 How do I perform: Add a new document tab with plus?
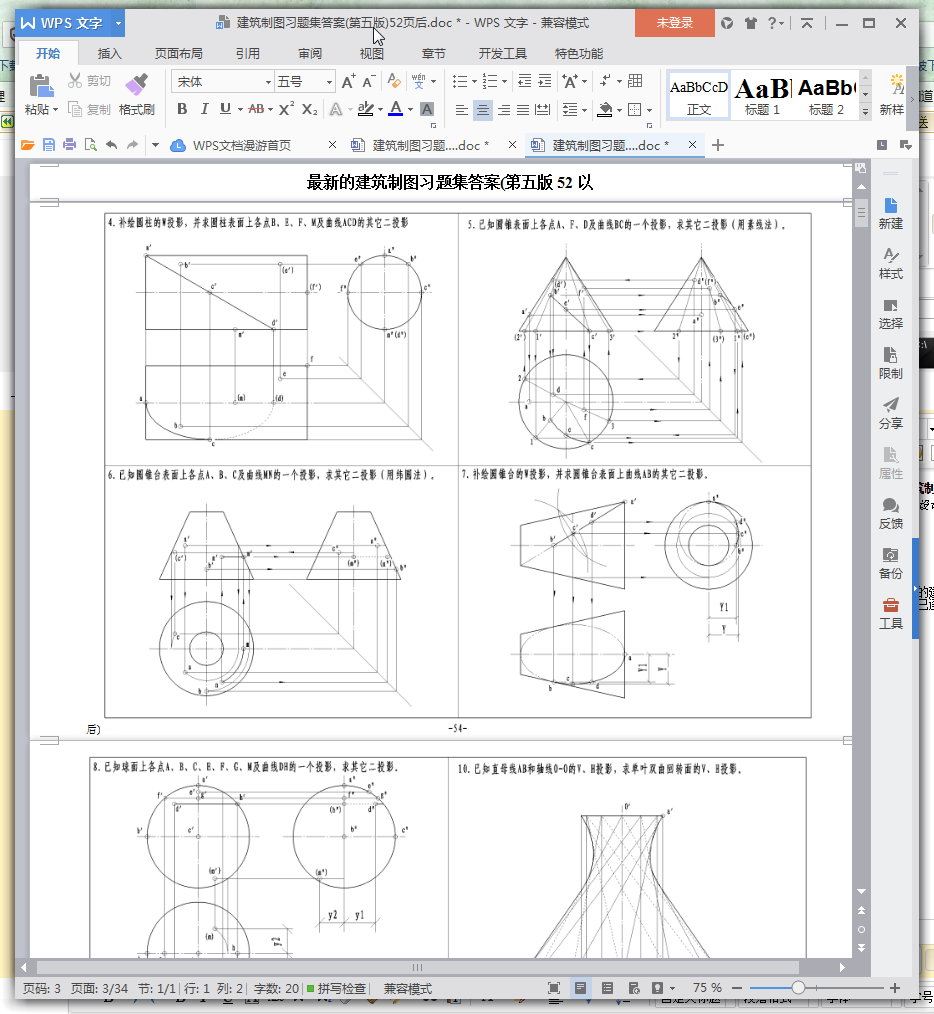tap(717, 146)
